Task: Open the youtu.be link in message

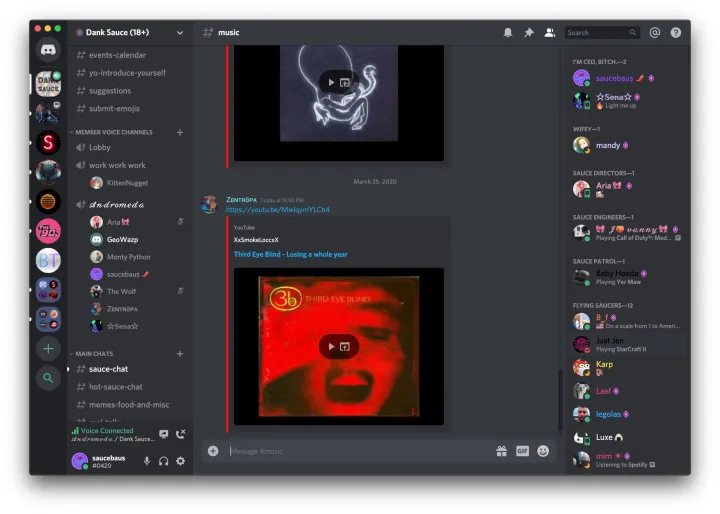Action: 277,209
